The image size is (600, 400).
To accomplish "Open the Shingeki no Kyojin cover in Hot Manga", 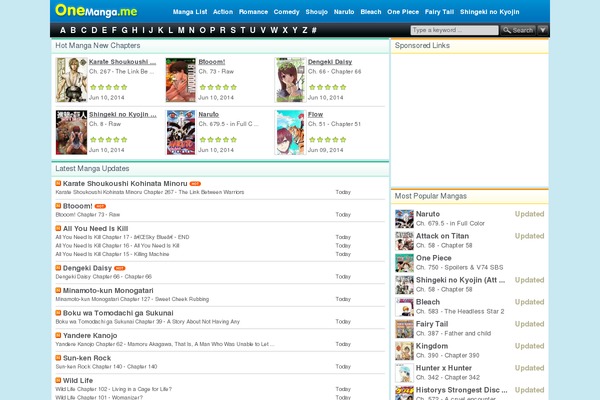I will [72, 132].
